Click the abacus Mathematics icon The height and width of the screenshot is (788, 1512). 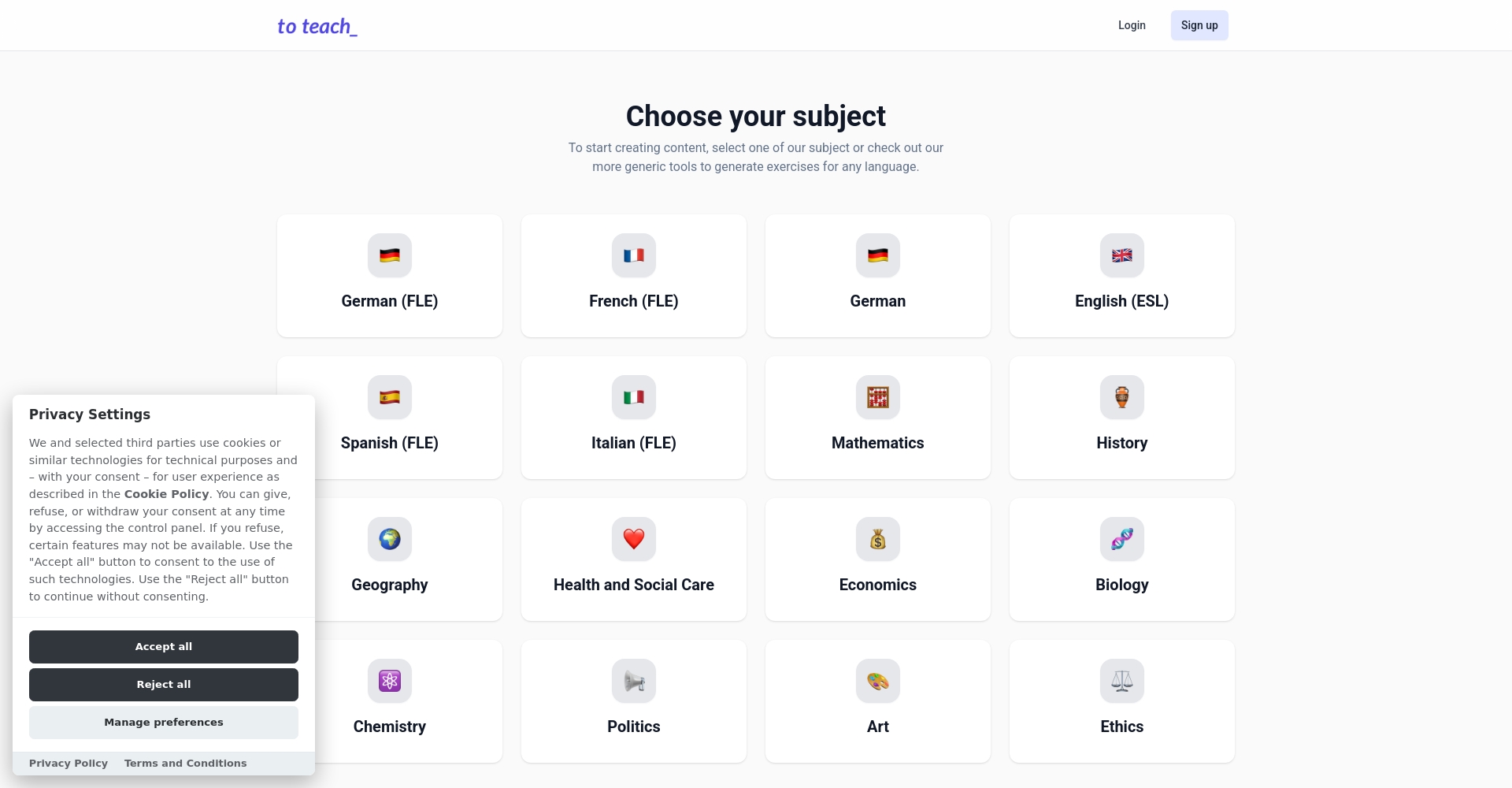877,397
